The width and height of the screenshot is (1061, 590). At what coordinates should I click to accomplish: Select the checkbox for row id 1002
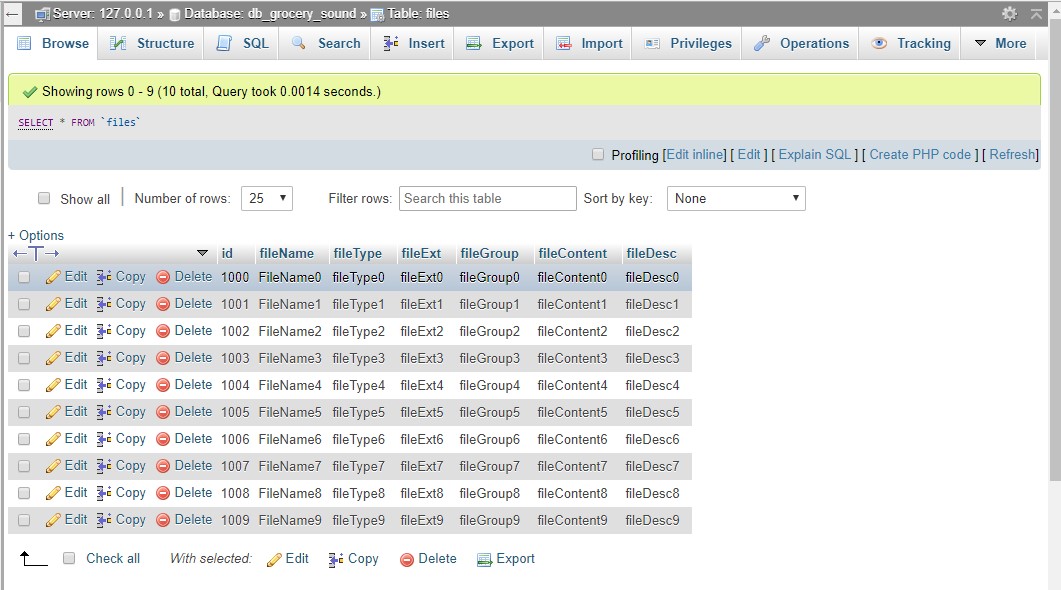tap(24, 331)
